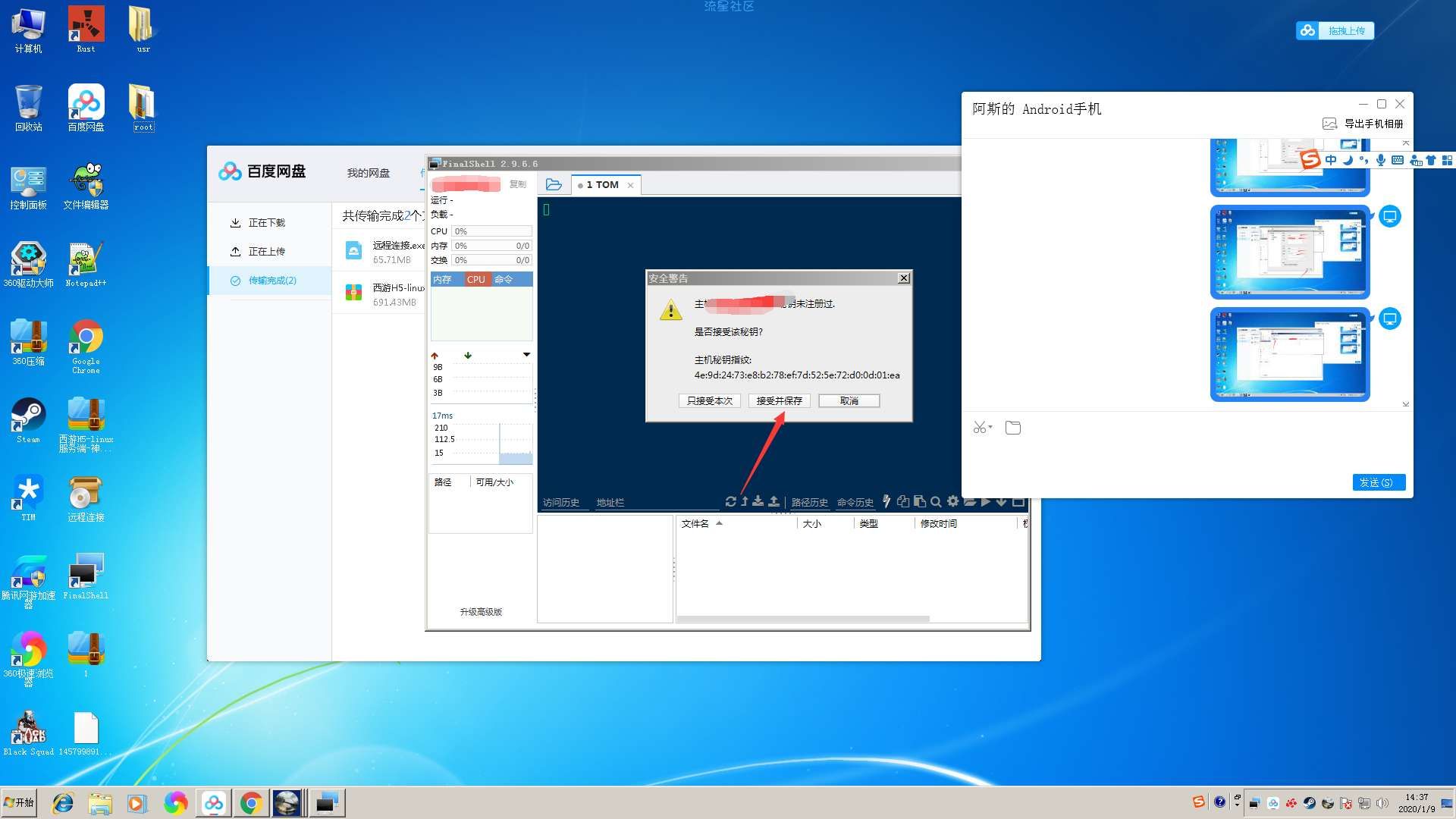Open the Steam desktop shortcut
Viewport: 1456px width, 819px height.
click(x=28, y=421)
